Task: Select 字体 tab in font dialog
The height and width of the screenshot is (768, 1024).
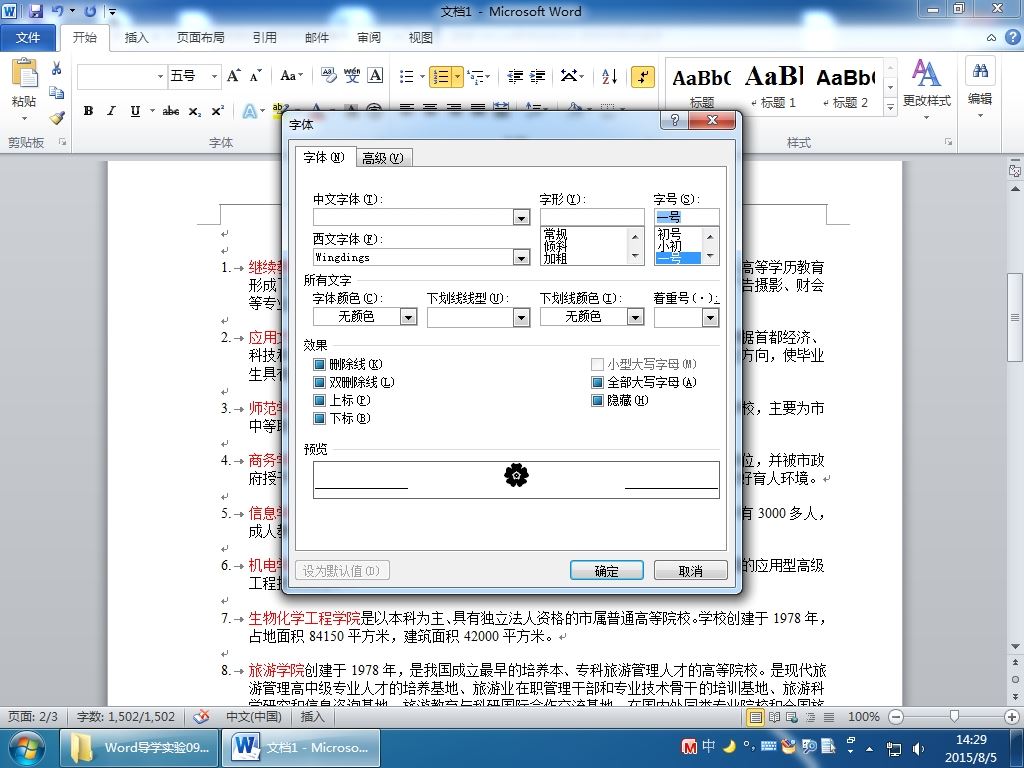Action: (x=324, y=157)
